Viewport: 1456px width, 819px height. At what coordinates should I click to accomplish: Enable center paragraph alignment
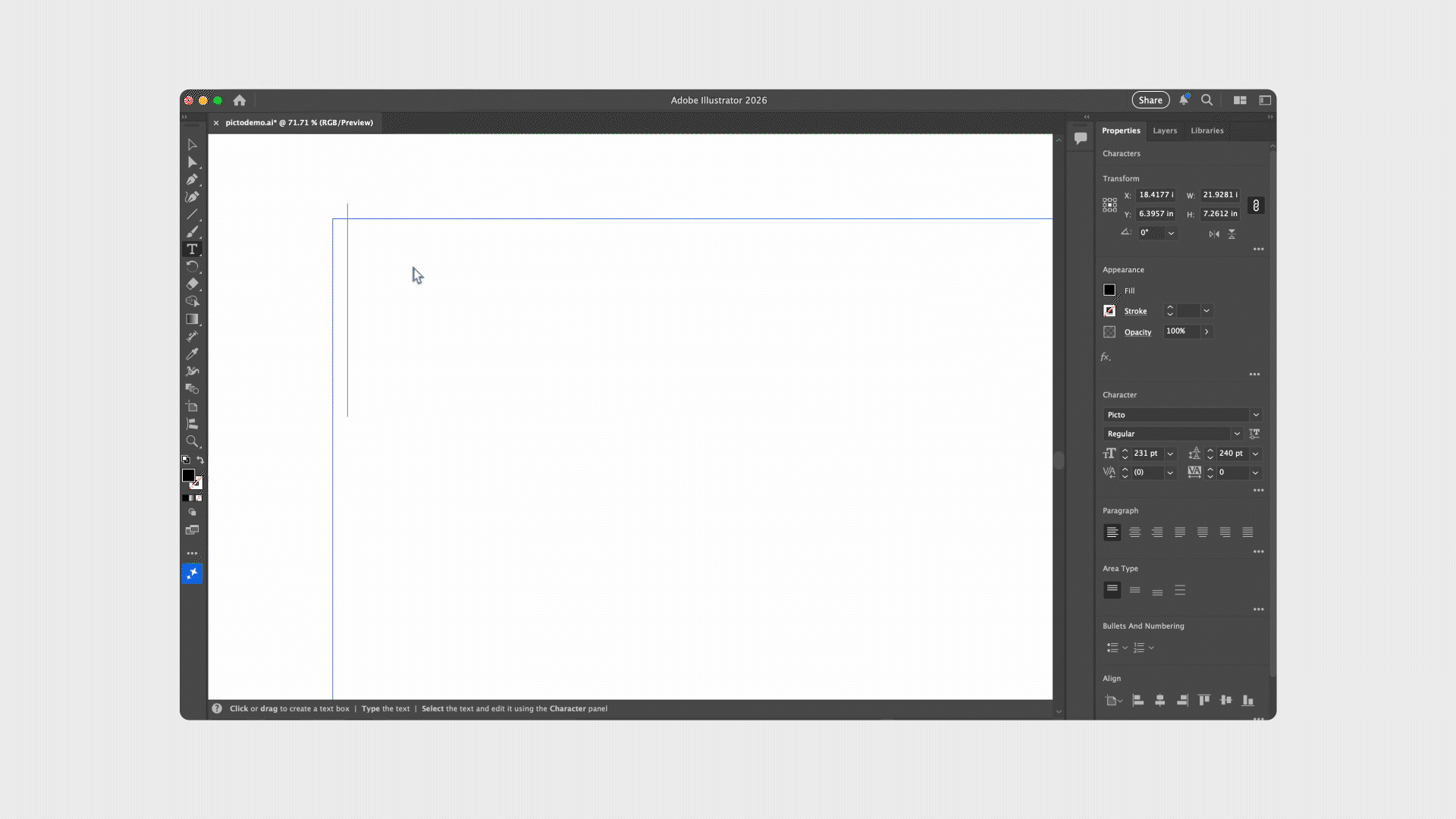click(1134, 532)
